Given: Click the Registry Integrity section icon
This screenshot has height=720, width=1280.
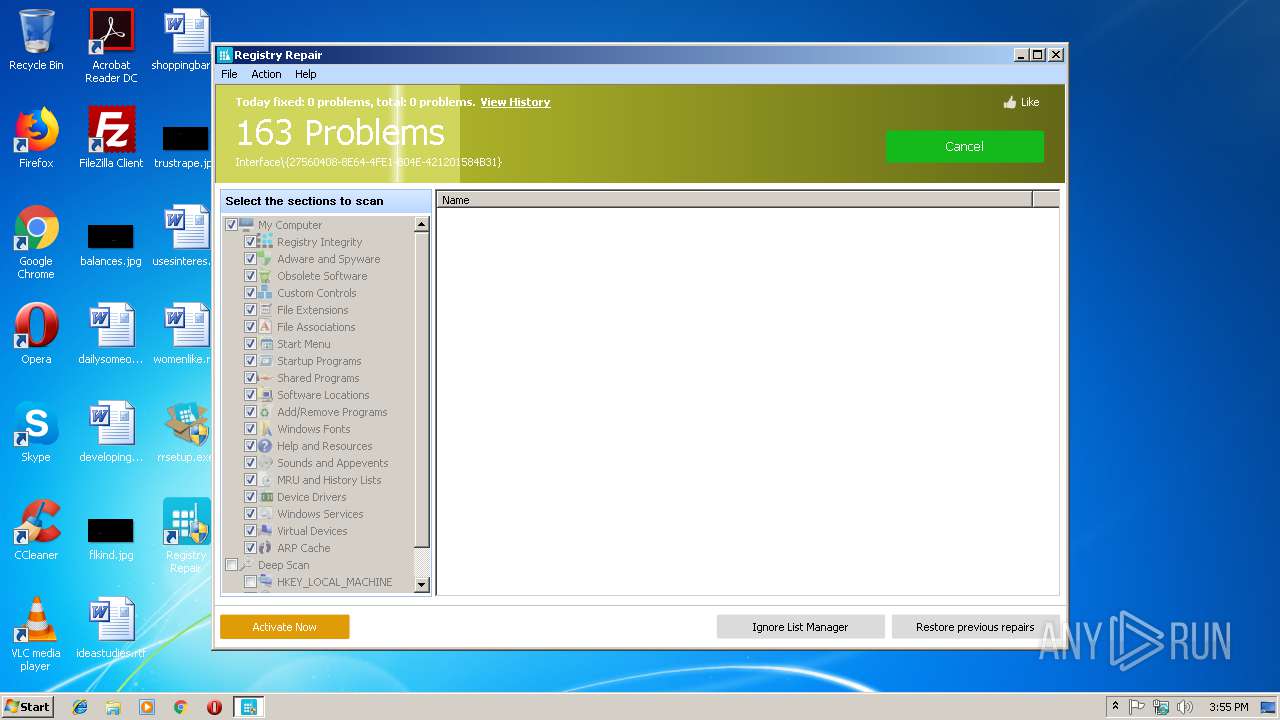Looking at the screenshot, I should (x=266, y=242).
